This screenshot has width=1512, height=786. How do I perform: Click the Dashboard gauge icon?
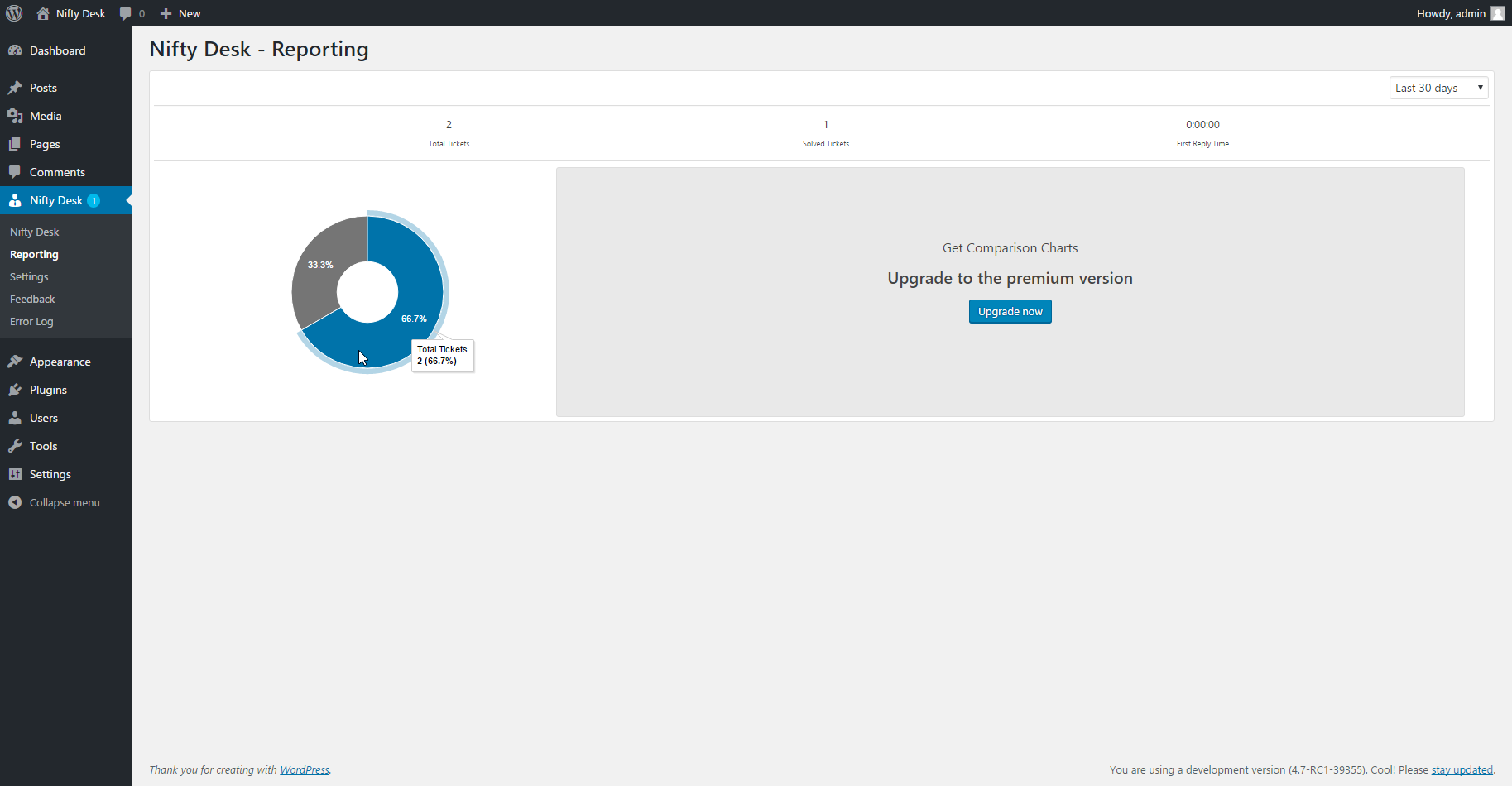(x=15, y=50)
